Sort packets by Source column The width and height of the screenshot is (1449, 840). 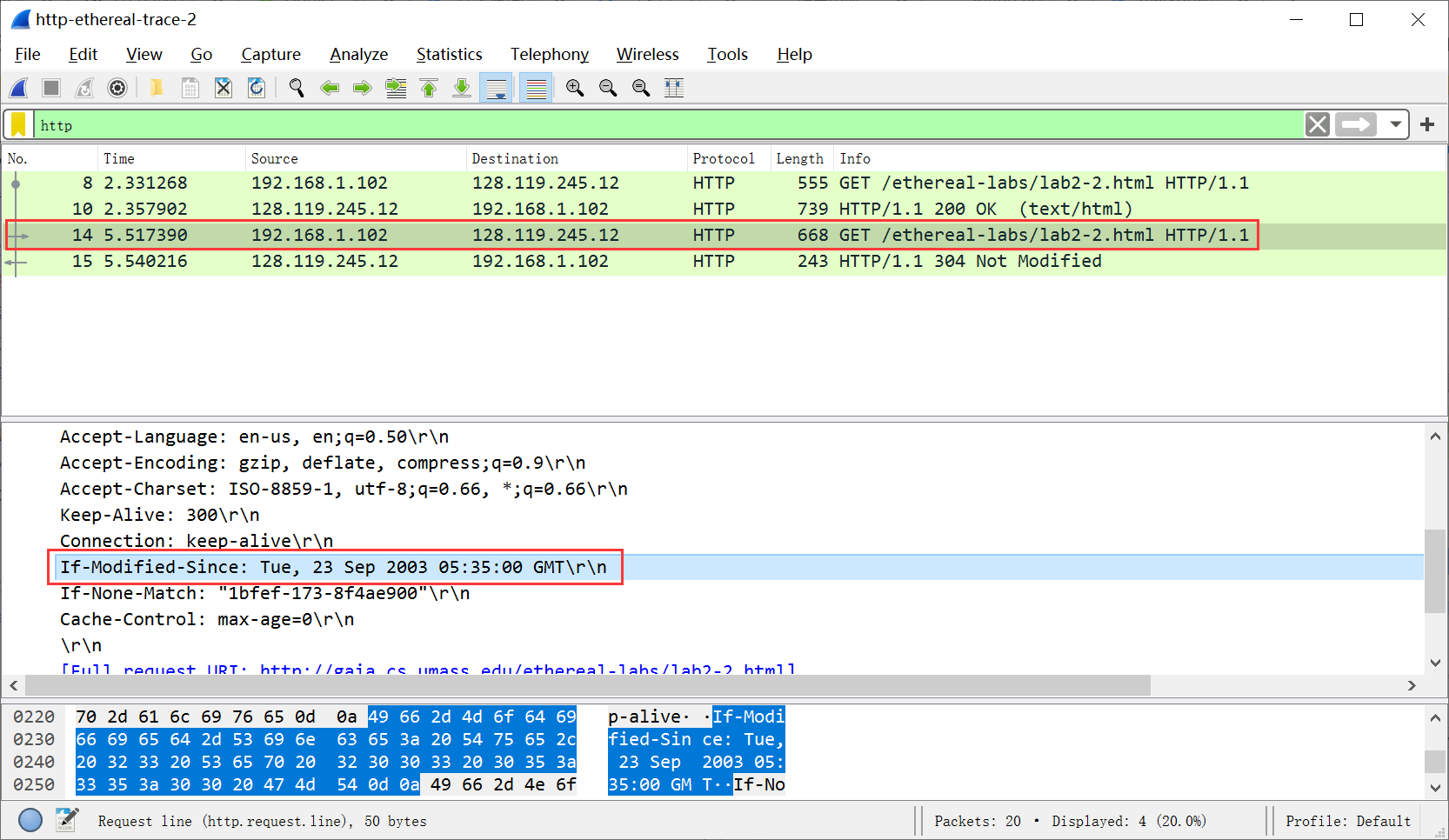[x=356, y=158]
